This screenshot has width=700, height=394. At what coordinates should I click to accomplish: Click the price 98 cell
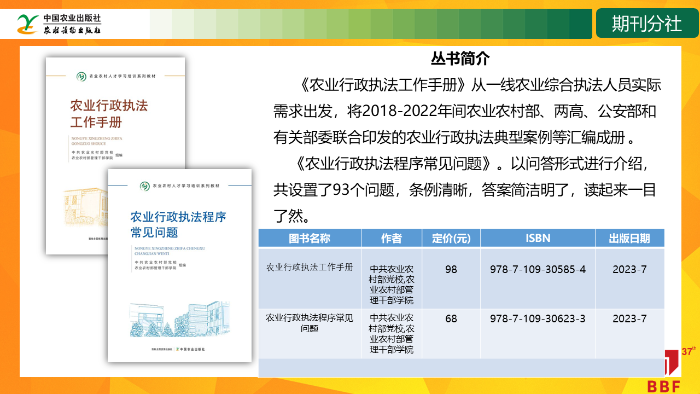[451, 269]
